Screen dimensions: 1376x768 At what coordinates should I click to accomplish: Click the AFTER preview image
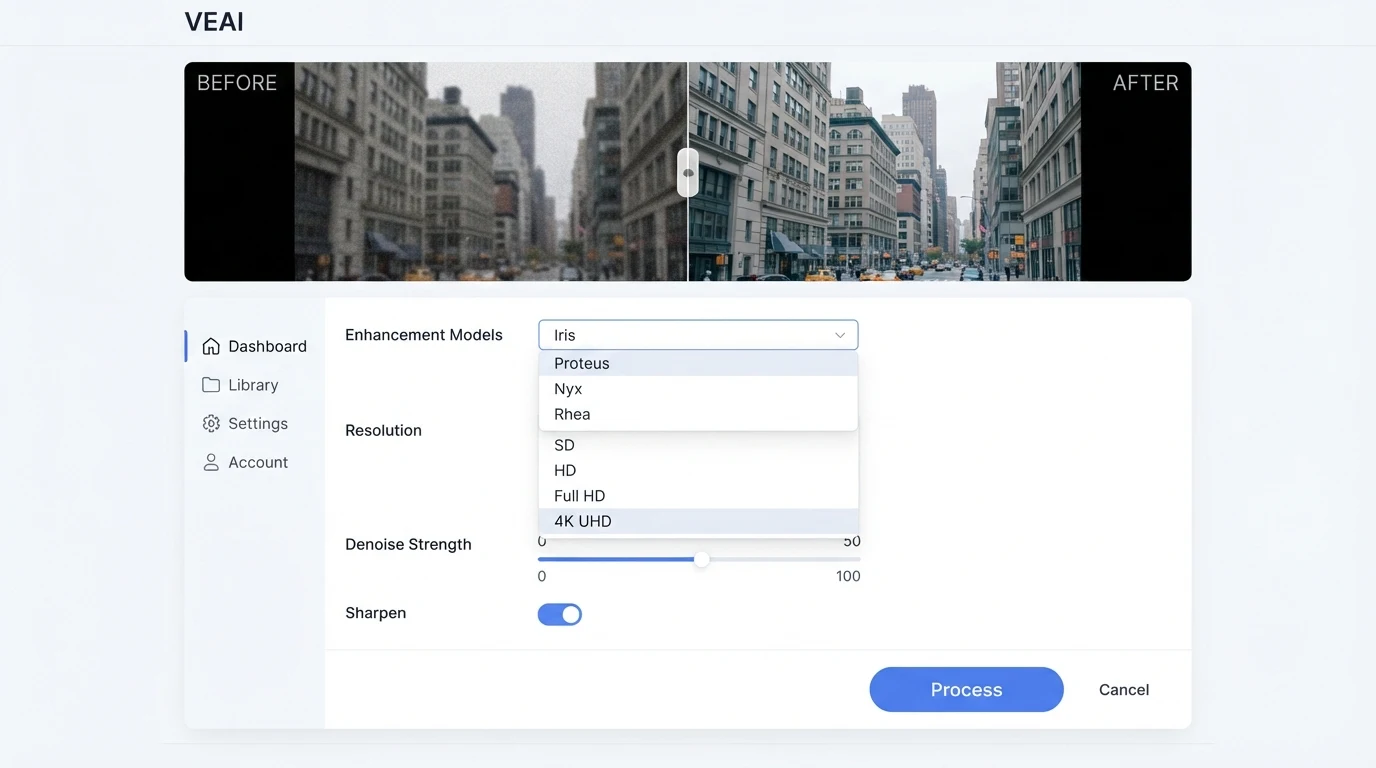(x=885, y=171)
